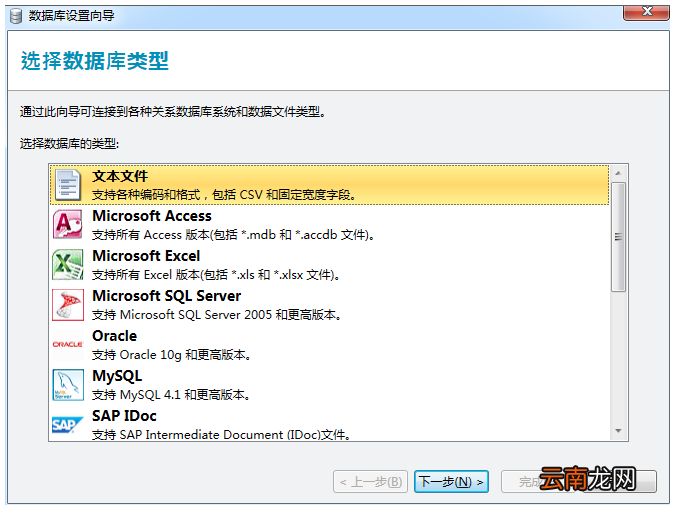Click the MySQL dolphin icon

(68, 385)
